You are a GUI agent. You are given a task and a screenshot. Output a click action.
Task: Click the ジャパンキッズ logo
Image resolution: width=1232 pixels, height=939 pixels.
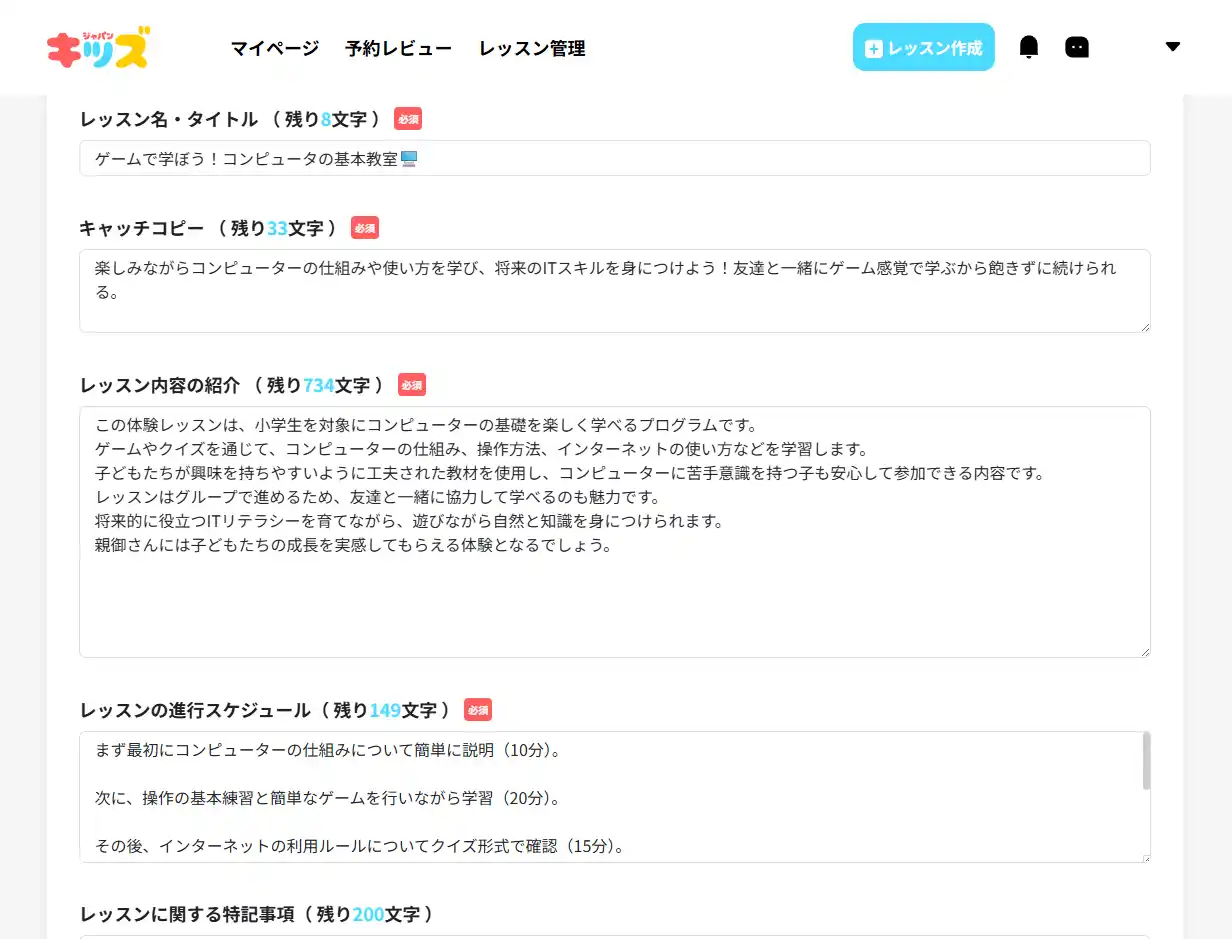98,47
